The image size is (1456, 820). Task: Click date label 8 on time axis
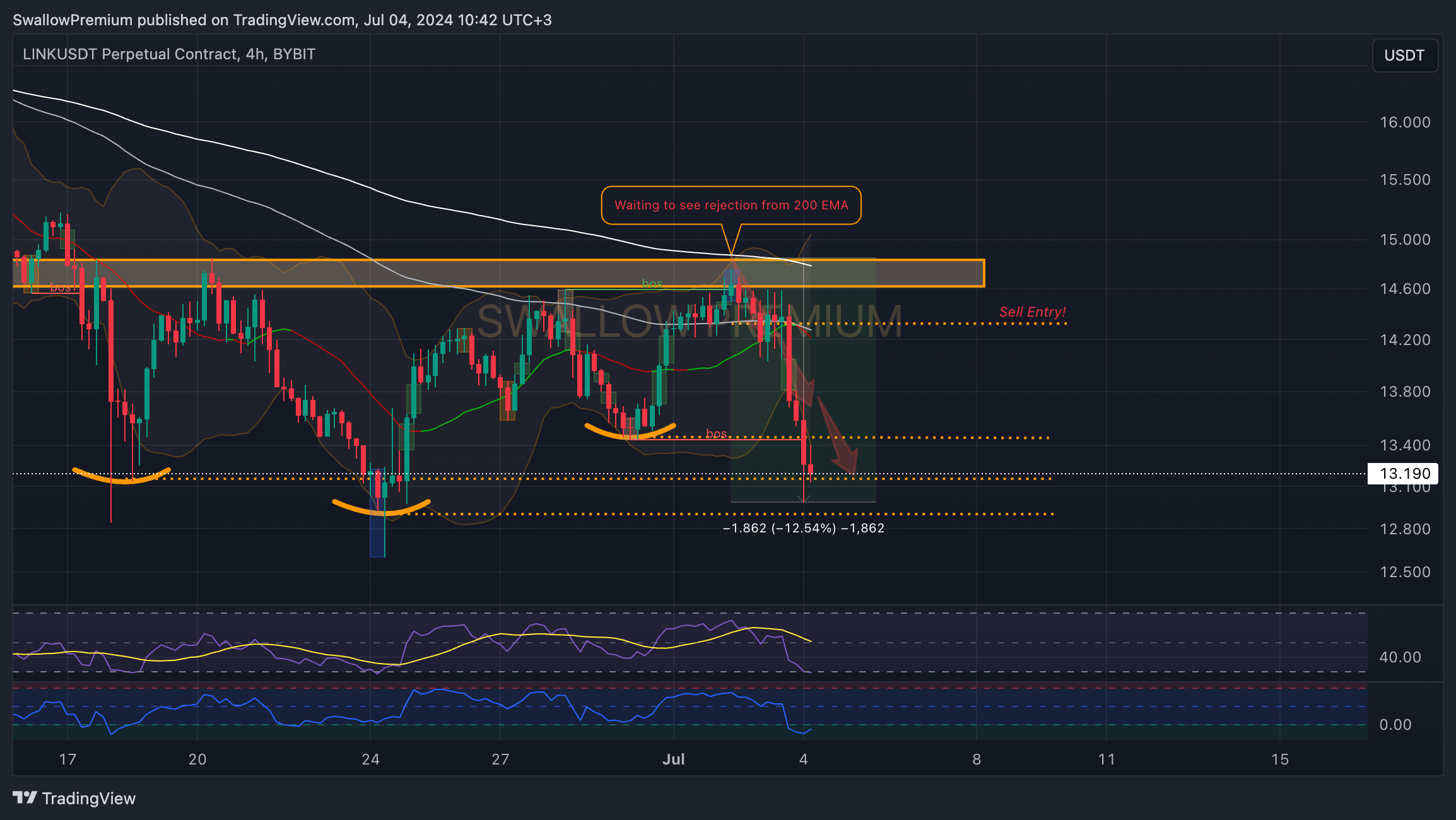tap(977, 759)
